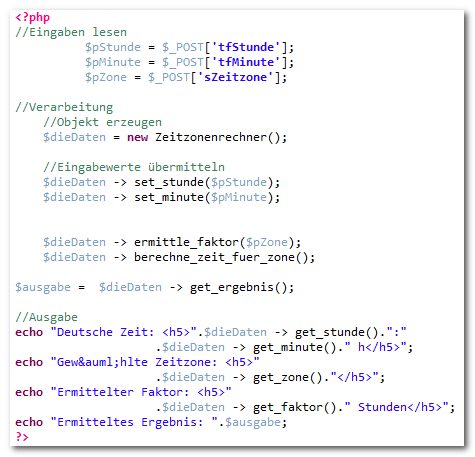Click the 'tfStunde' string literal
Image resolution: width=475 pixels, height=457 pixels.
point(246,47)
